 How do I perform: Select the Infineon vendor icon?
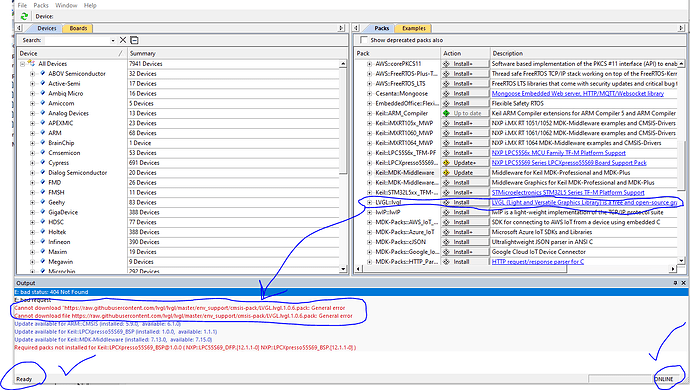tap(43, 242)
